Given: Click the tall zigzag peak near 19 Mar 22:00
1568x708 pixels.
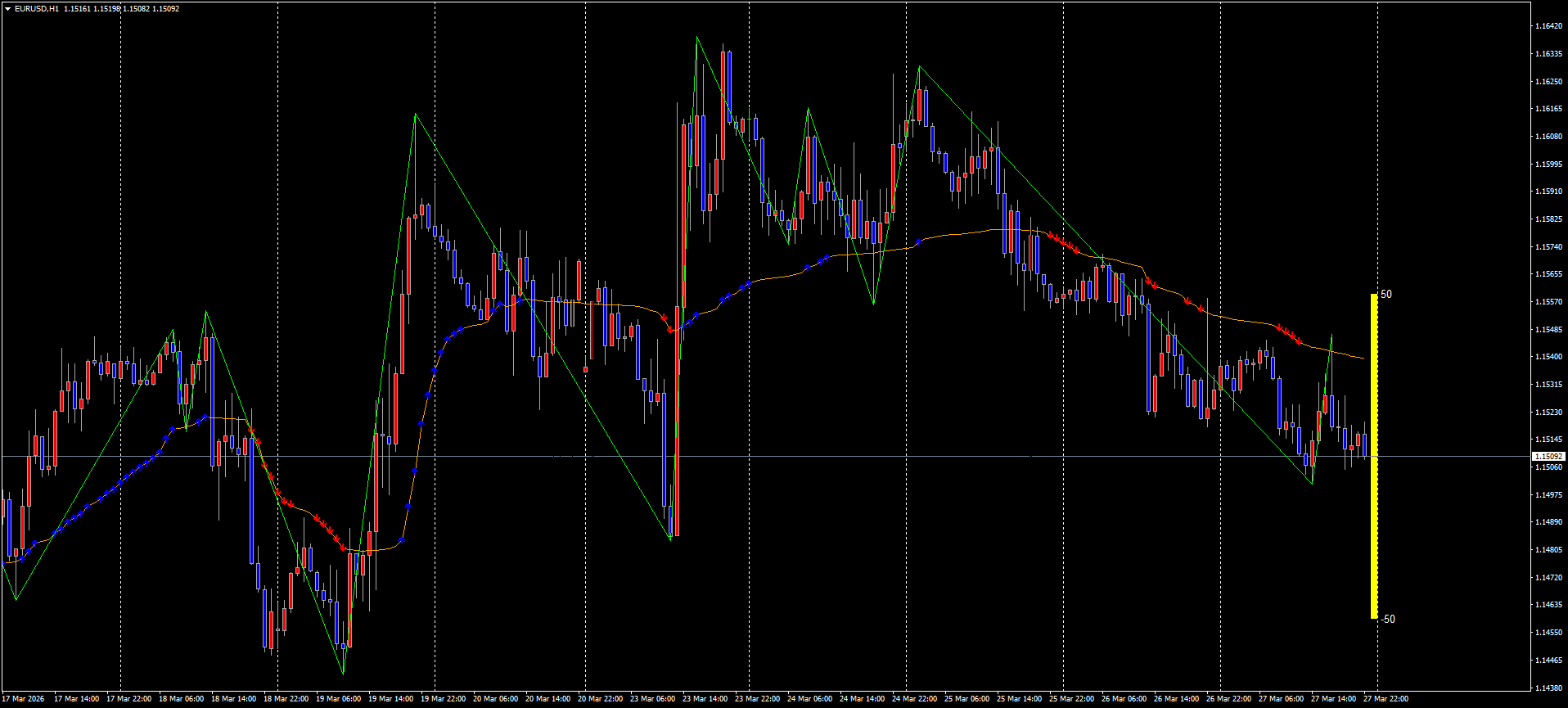Looking at the screenshot, I should point(415,115).
